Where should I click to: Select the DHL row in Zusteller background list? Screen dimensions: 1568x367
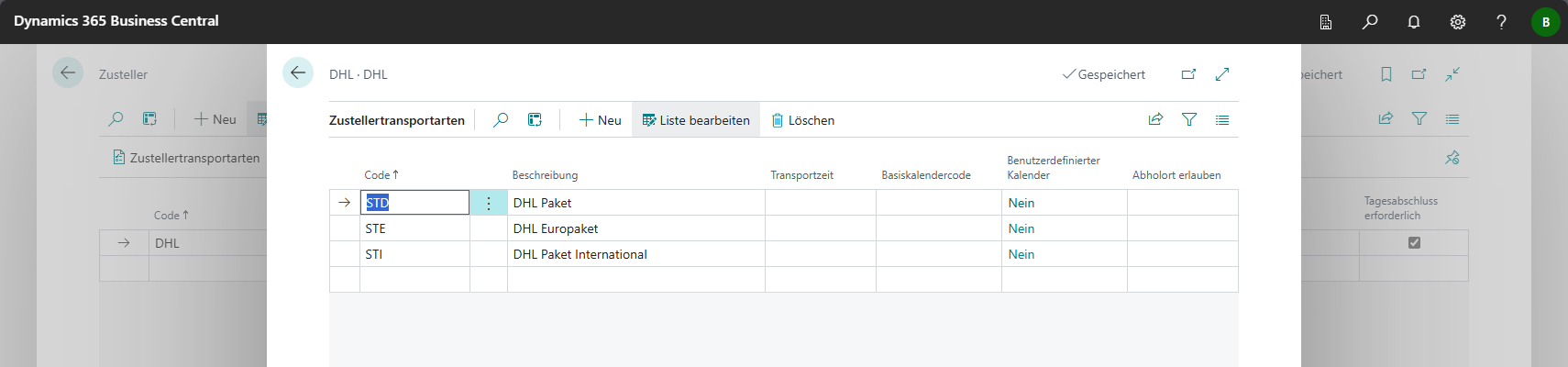(x=207, y=243)
